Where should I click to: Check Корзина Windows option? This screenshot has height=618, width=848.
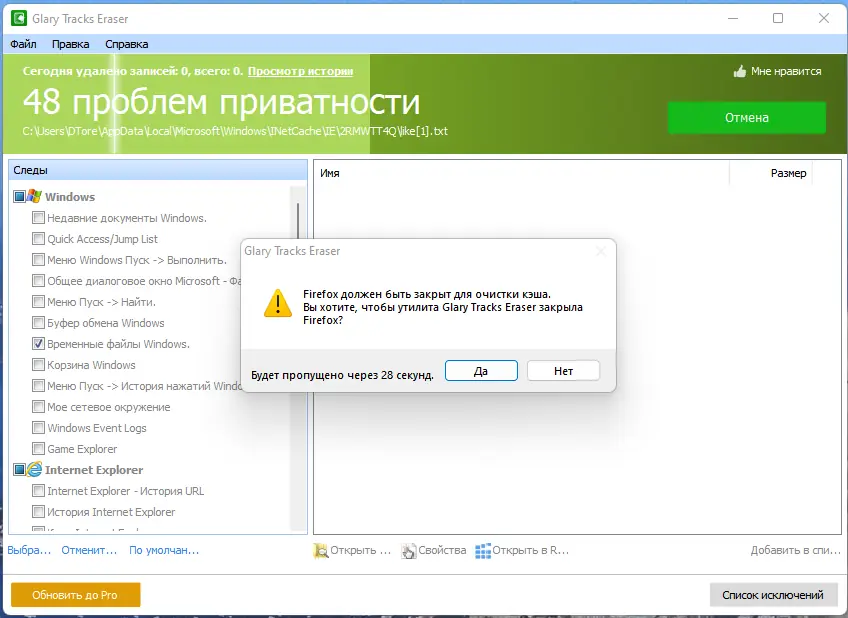38,364
